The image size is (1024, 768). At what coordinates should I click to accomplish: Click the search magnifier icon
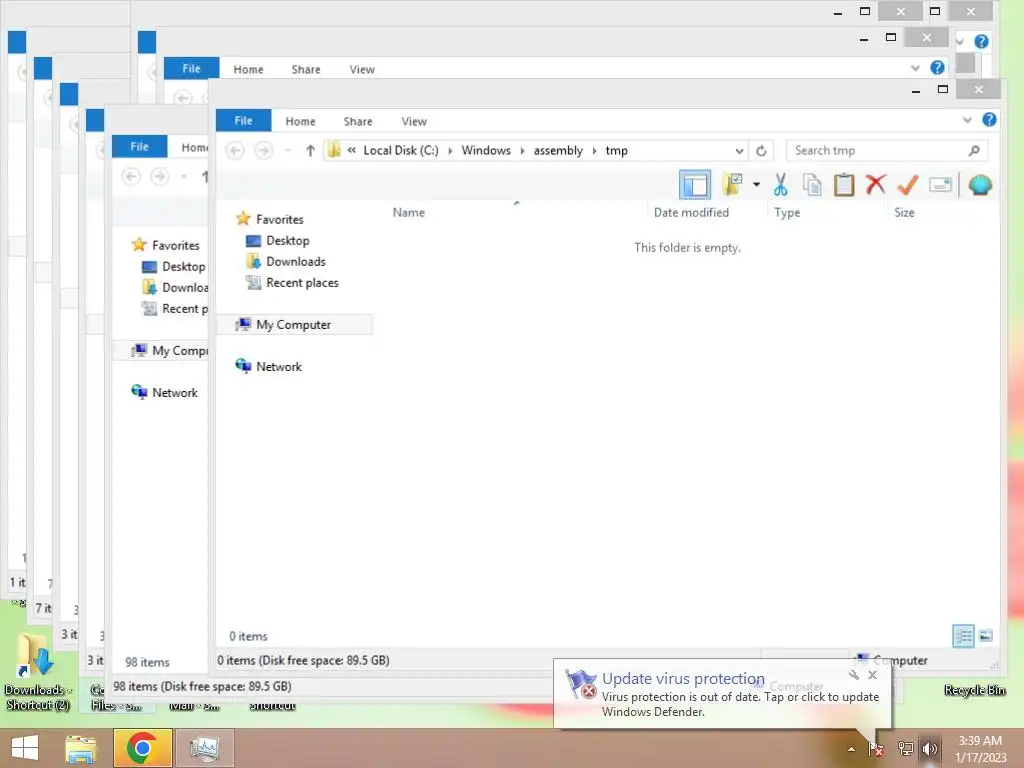tap(974, 151)
